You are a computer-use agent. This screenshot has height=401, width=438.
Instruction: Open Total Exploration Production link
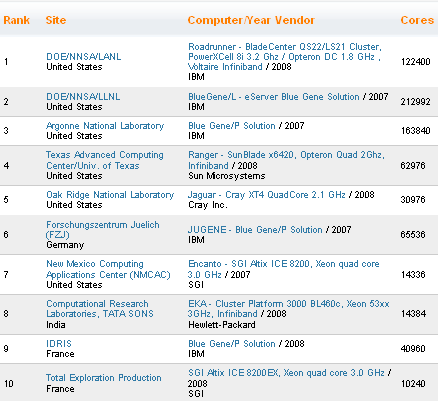tap(104, 378)
